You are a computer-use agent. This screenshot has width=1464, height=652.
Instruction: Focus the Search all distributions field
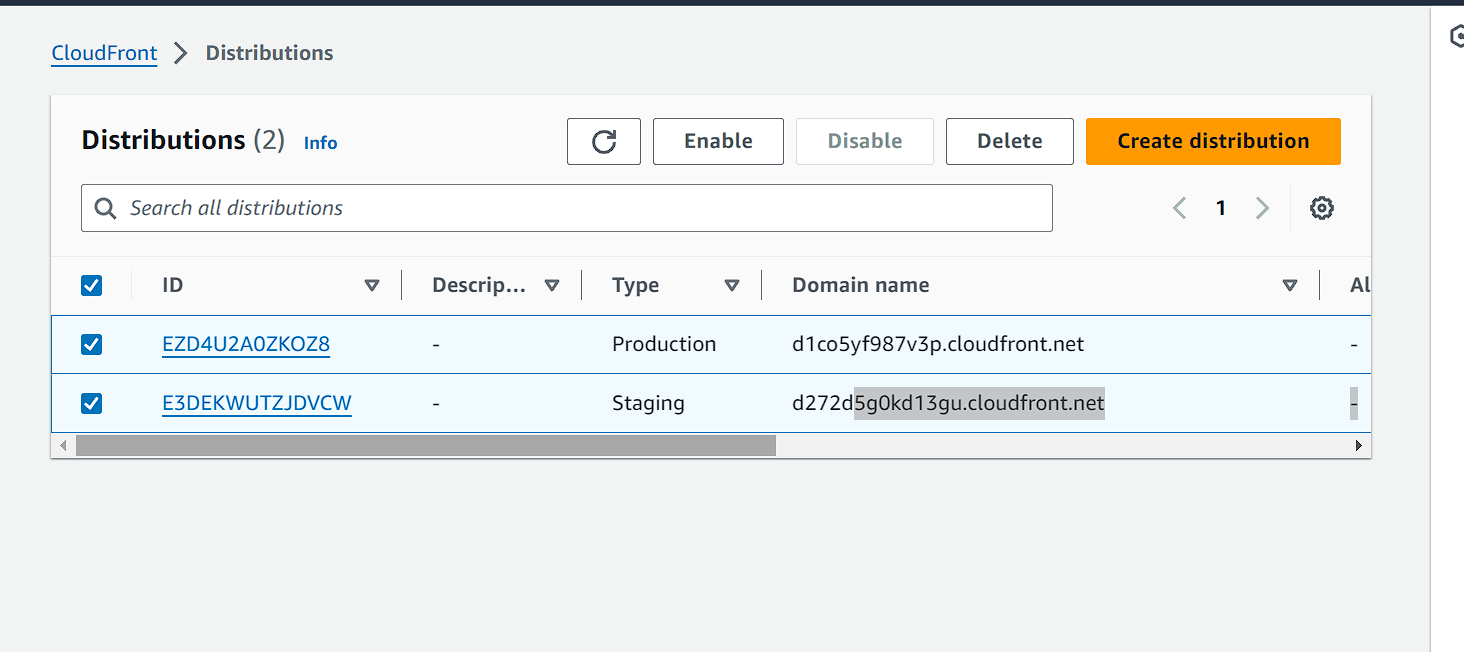click(x=567, y=208)
